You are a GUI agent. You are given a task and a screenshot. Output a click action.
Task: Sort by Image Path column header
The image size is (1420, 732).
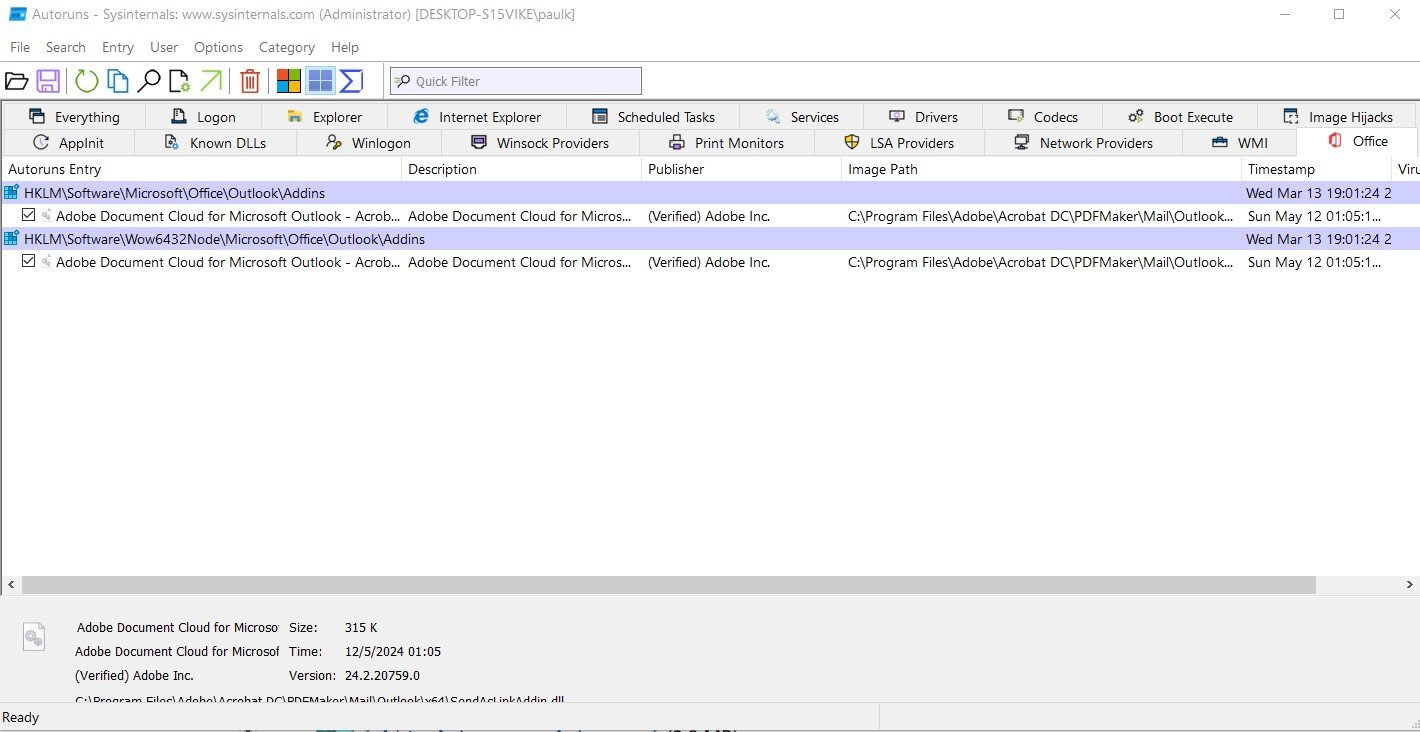(1041, 169)
